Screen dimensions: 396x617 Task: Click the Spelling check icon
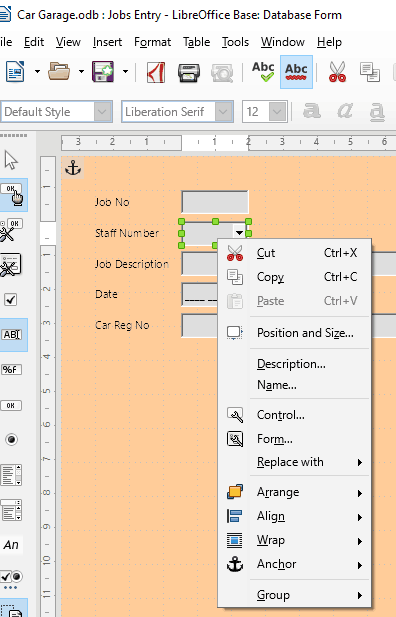click(x=263, y=72)
